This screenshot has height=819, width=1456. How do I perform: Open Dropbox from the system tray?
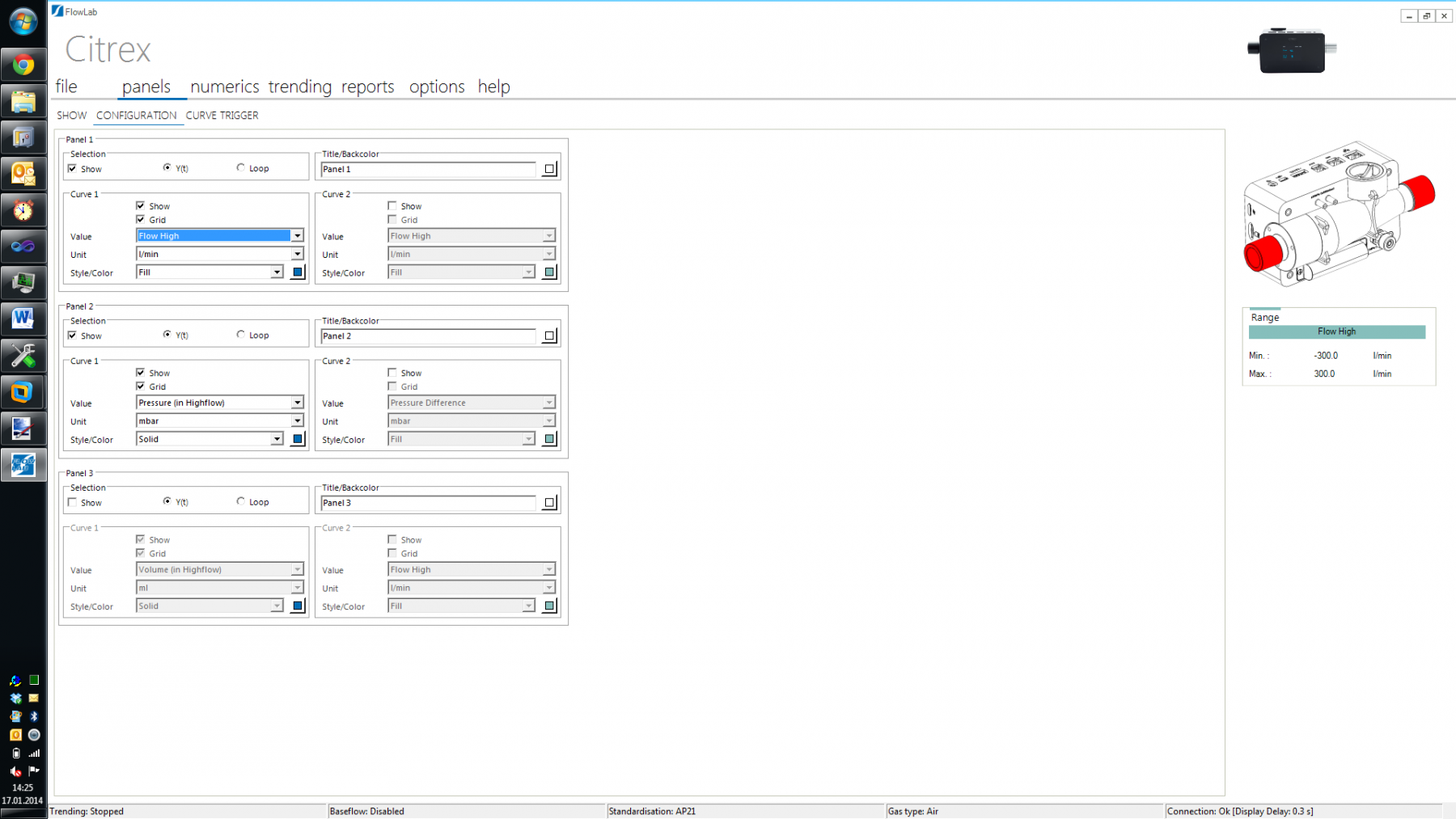(15, 698)
